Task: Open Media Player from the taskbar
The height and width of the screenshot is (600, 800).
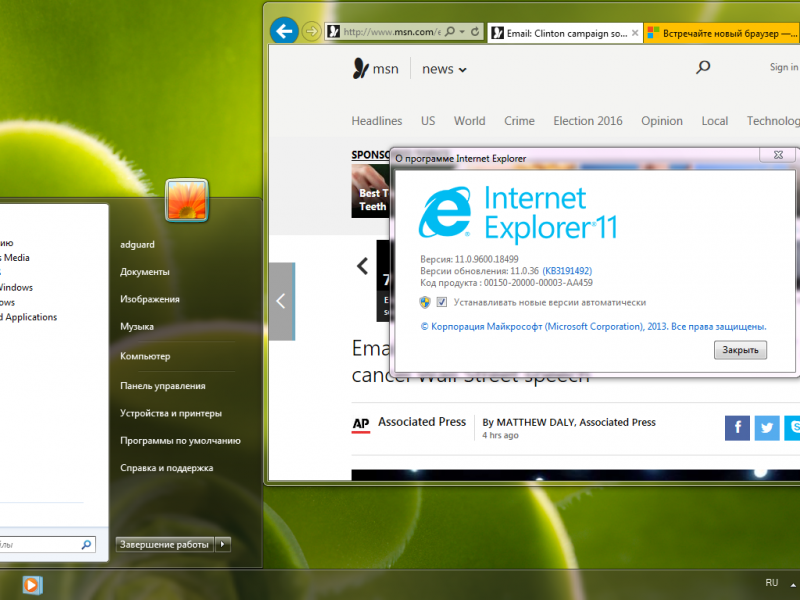Action: point(32,585)
